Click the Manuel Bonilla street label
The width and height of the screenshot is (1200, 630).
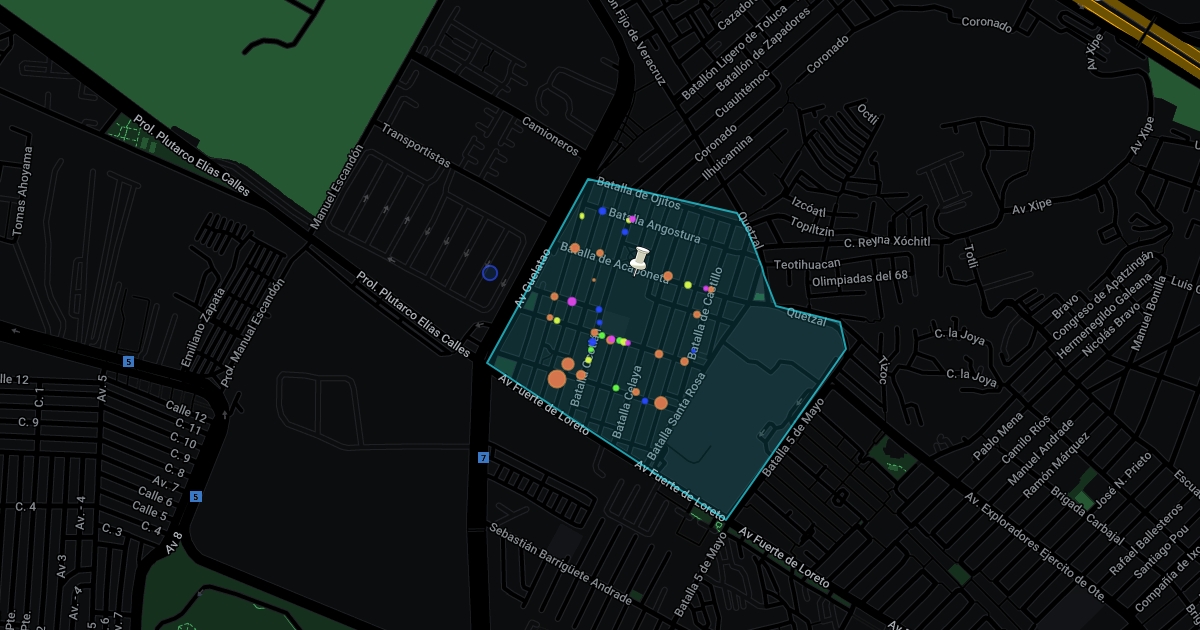[x=1149, y=314]
